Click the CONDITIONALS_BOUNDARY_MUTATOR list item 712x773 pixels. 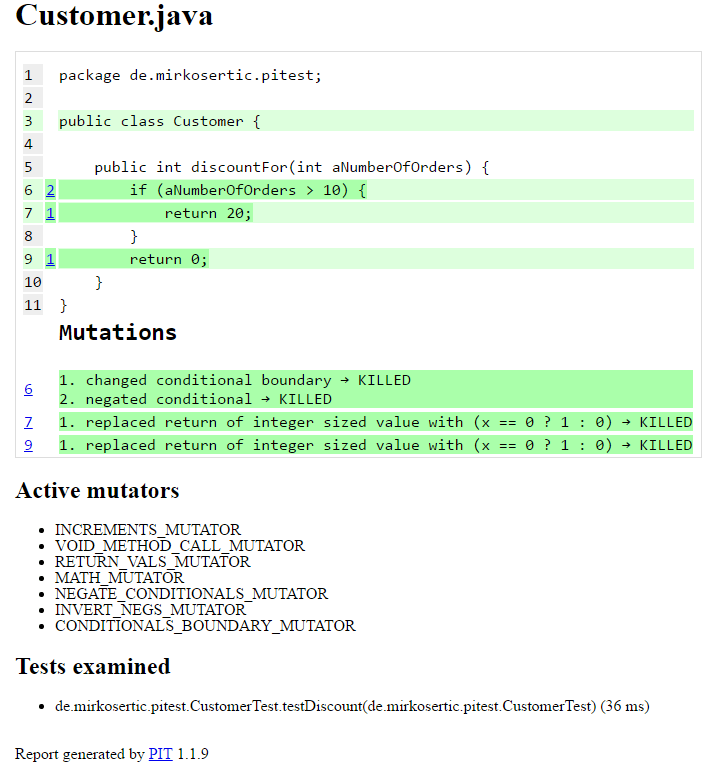tap(205, 626)
